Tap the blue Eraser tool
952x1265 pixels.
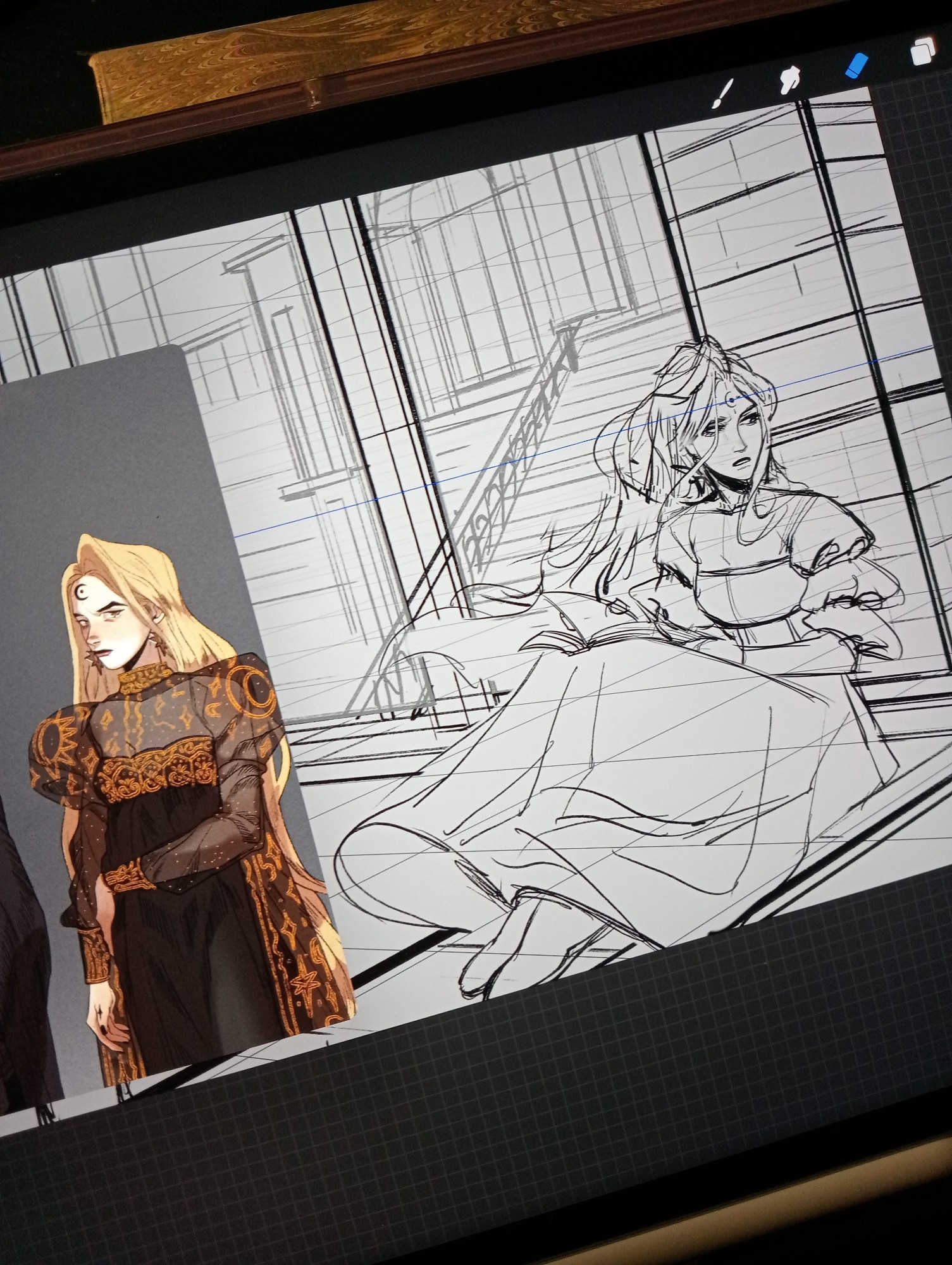pyautogui.click(x=857, y=65)
